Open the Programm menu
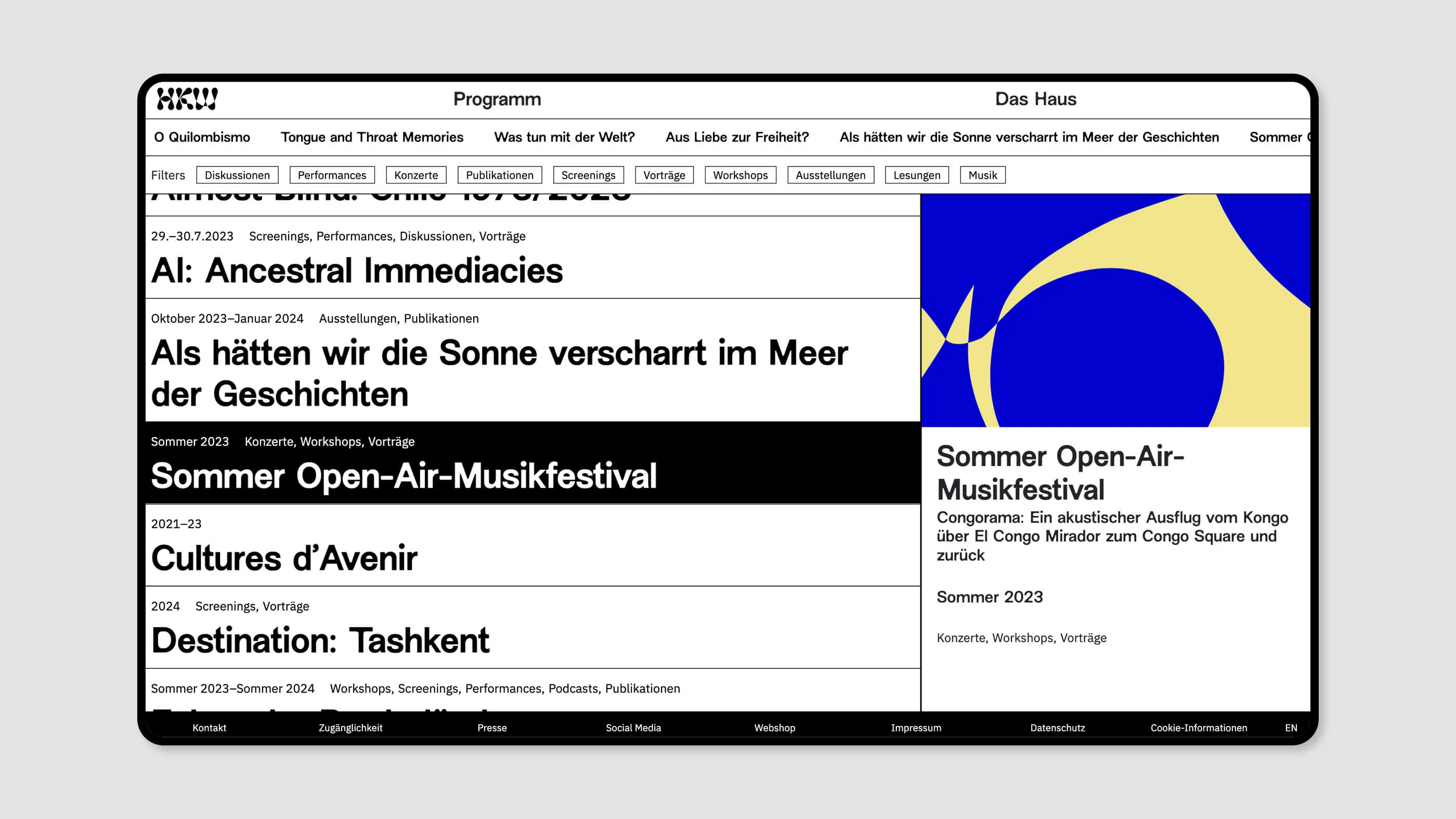 [497, 99]
